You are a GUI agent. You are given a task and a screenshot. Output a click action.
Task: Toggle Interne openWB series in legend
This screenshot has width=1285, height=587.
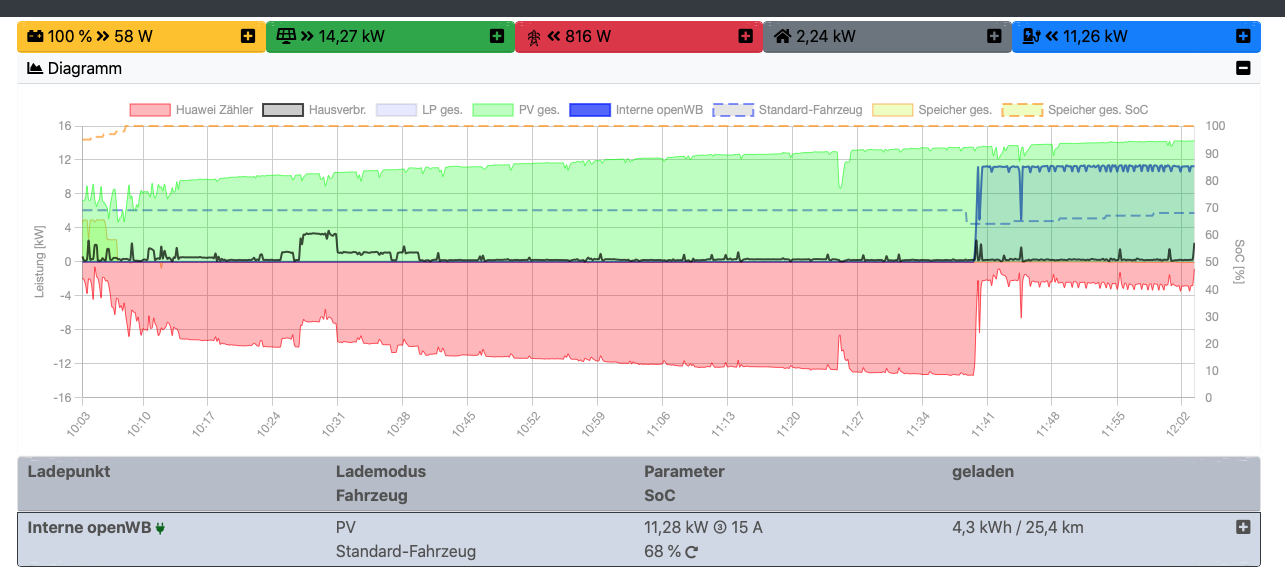[x=636, y=110]
